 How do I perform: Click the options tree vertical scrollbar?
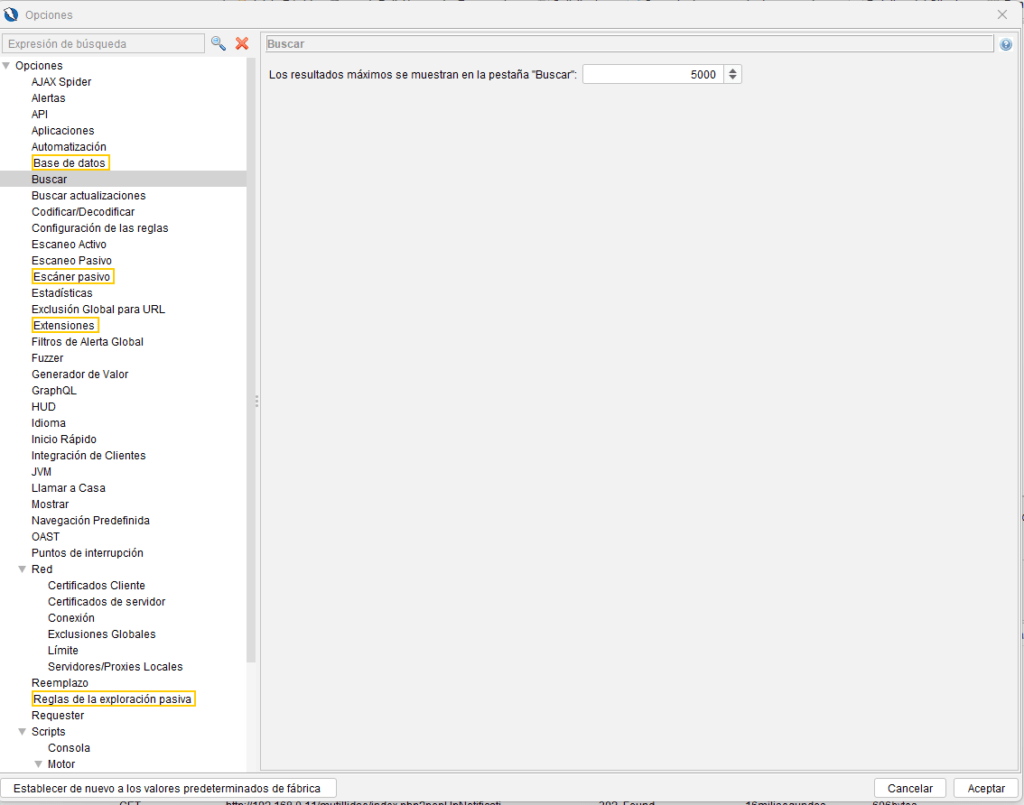(x=251, y=360)
